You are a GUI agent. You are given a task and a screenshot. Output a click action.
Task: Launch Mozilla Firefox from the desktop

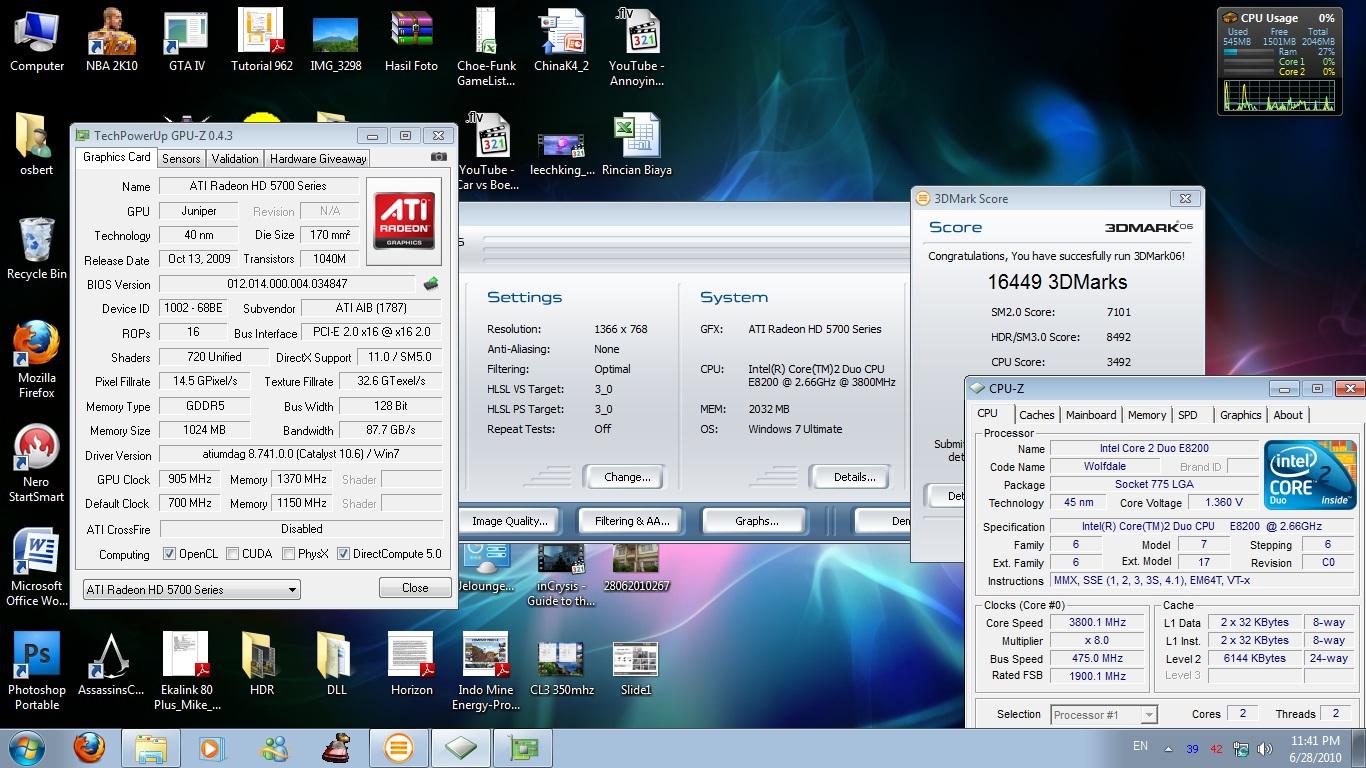click(x=37, y=359)
